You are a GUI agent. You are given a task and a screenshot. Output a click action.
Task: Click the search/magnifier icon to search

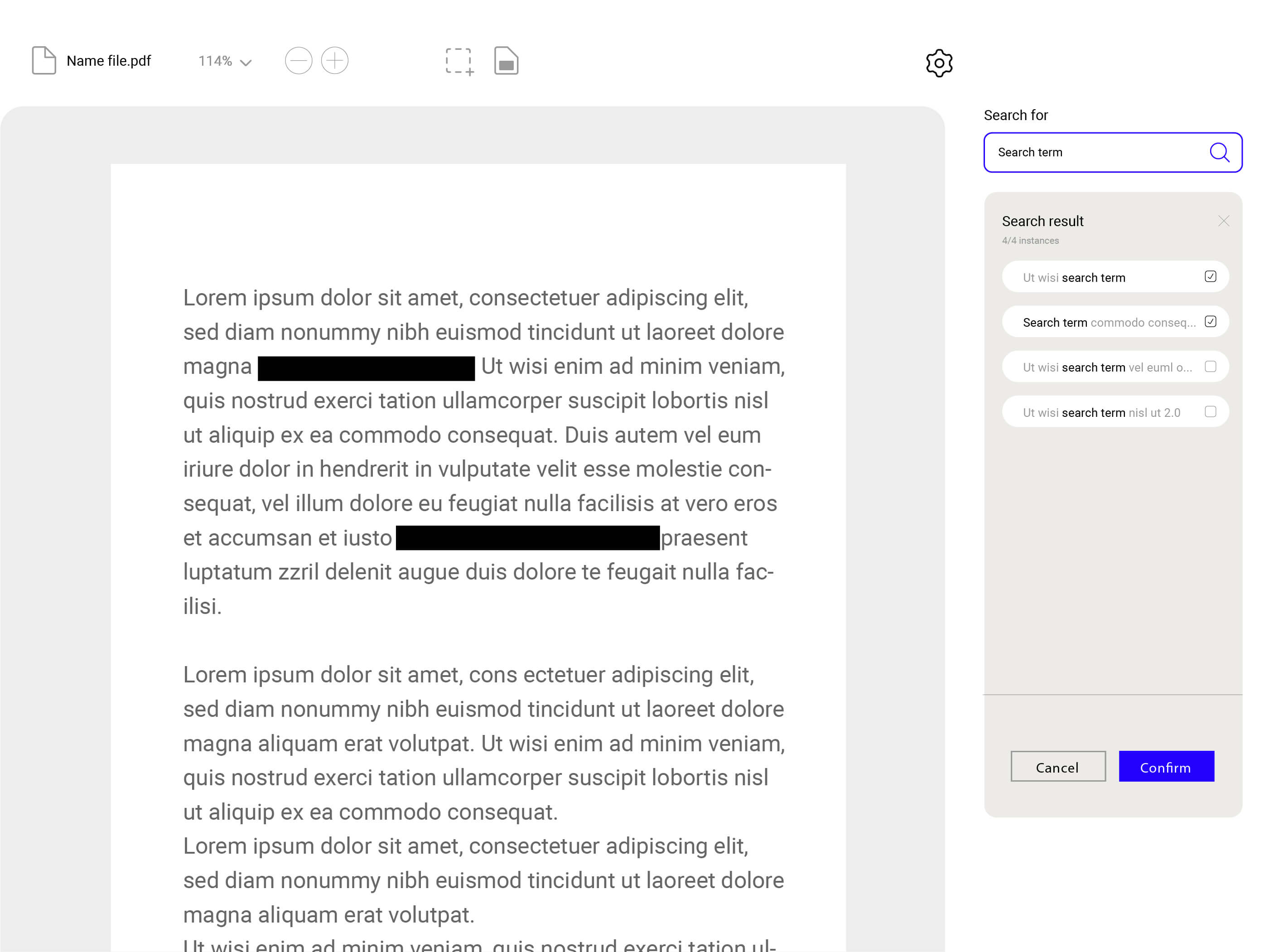tap(1220, 152)
